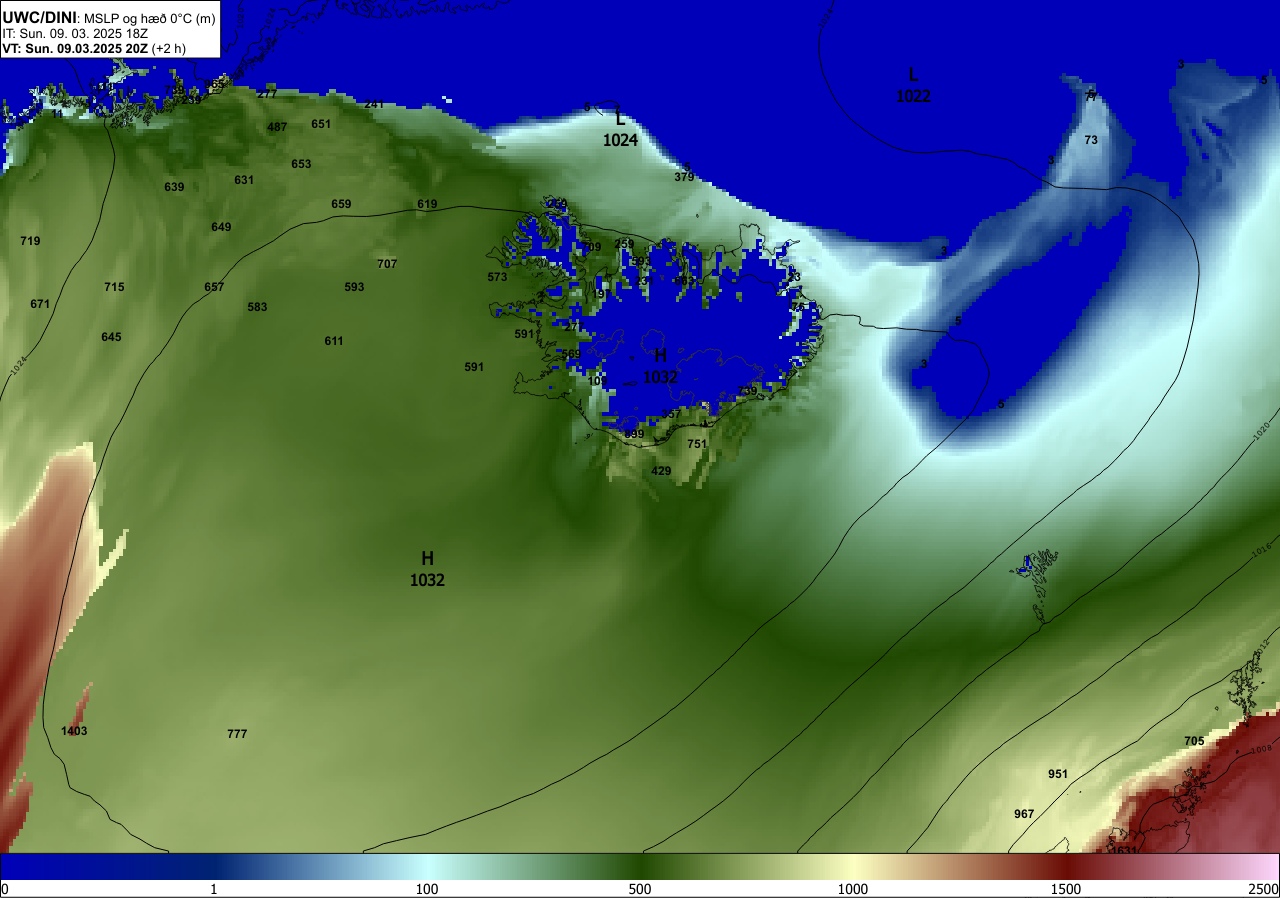1280x898 pixels.
Task: Click the pink end of the color scale
Action: click(x=1262, y=866)
